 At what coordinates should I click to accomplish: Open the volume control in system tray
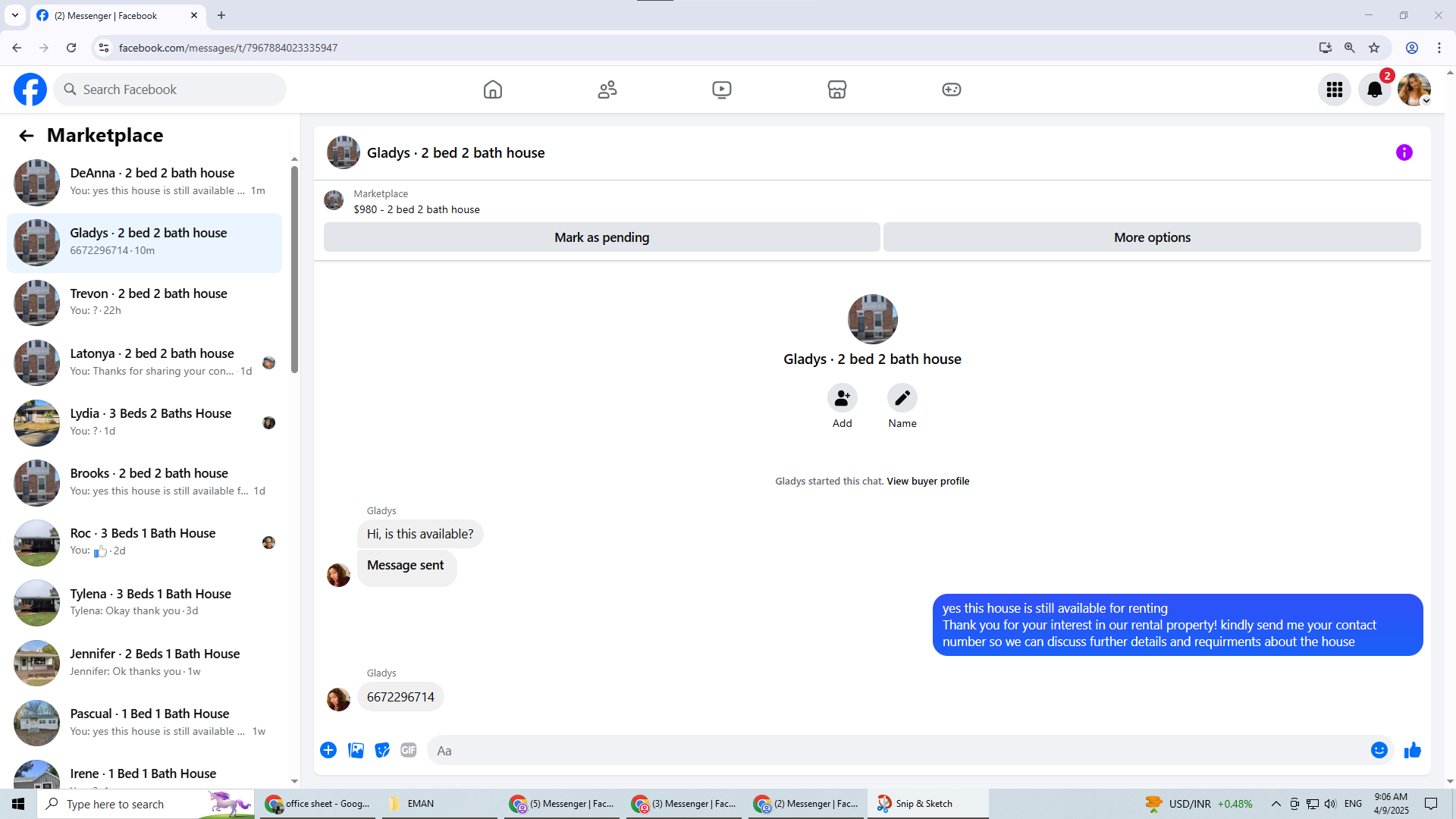coord(1331,804)
